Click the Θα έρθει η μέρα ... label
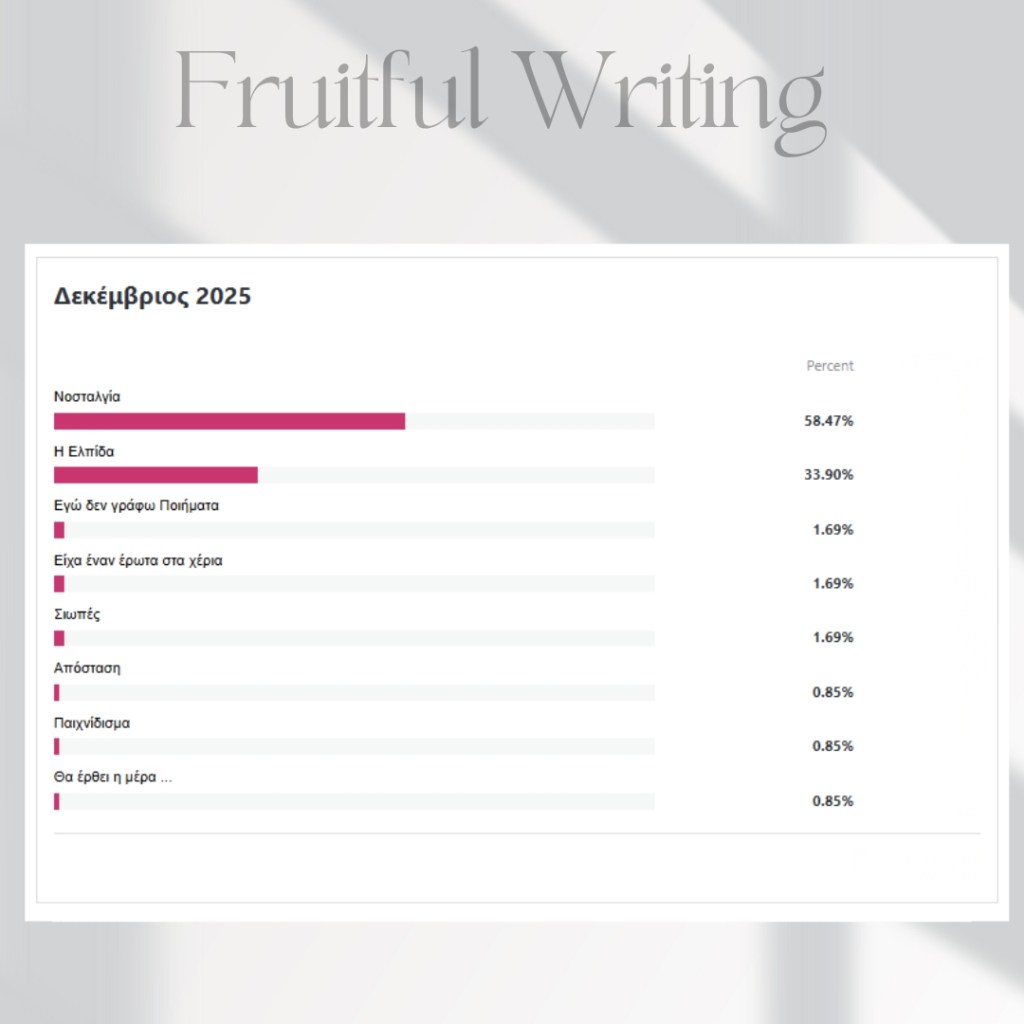The height and width of the screenshot is (1024, 1024). click(x=113, y=777)
